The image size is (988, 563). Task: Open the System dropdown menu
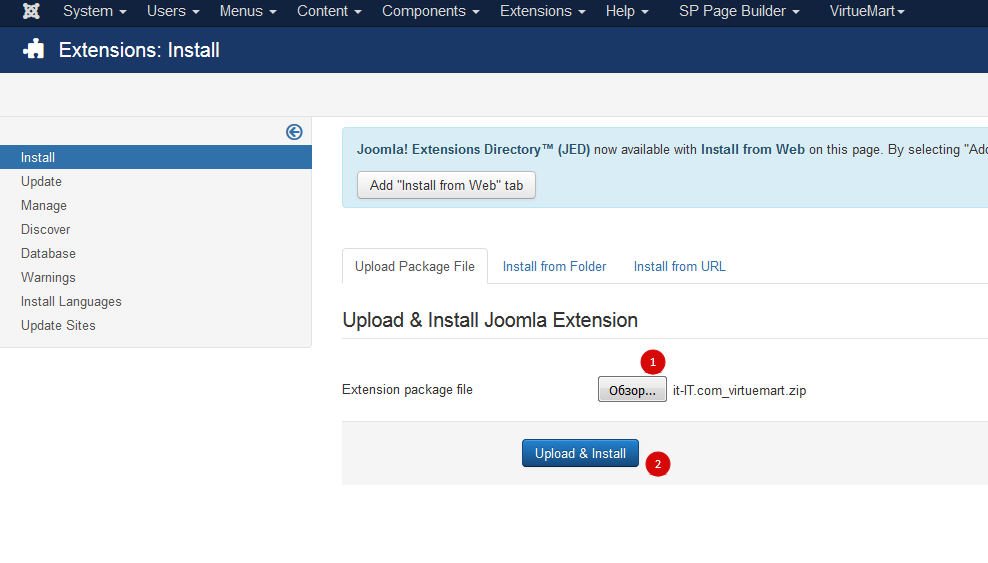pos(94,11)
